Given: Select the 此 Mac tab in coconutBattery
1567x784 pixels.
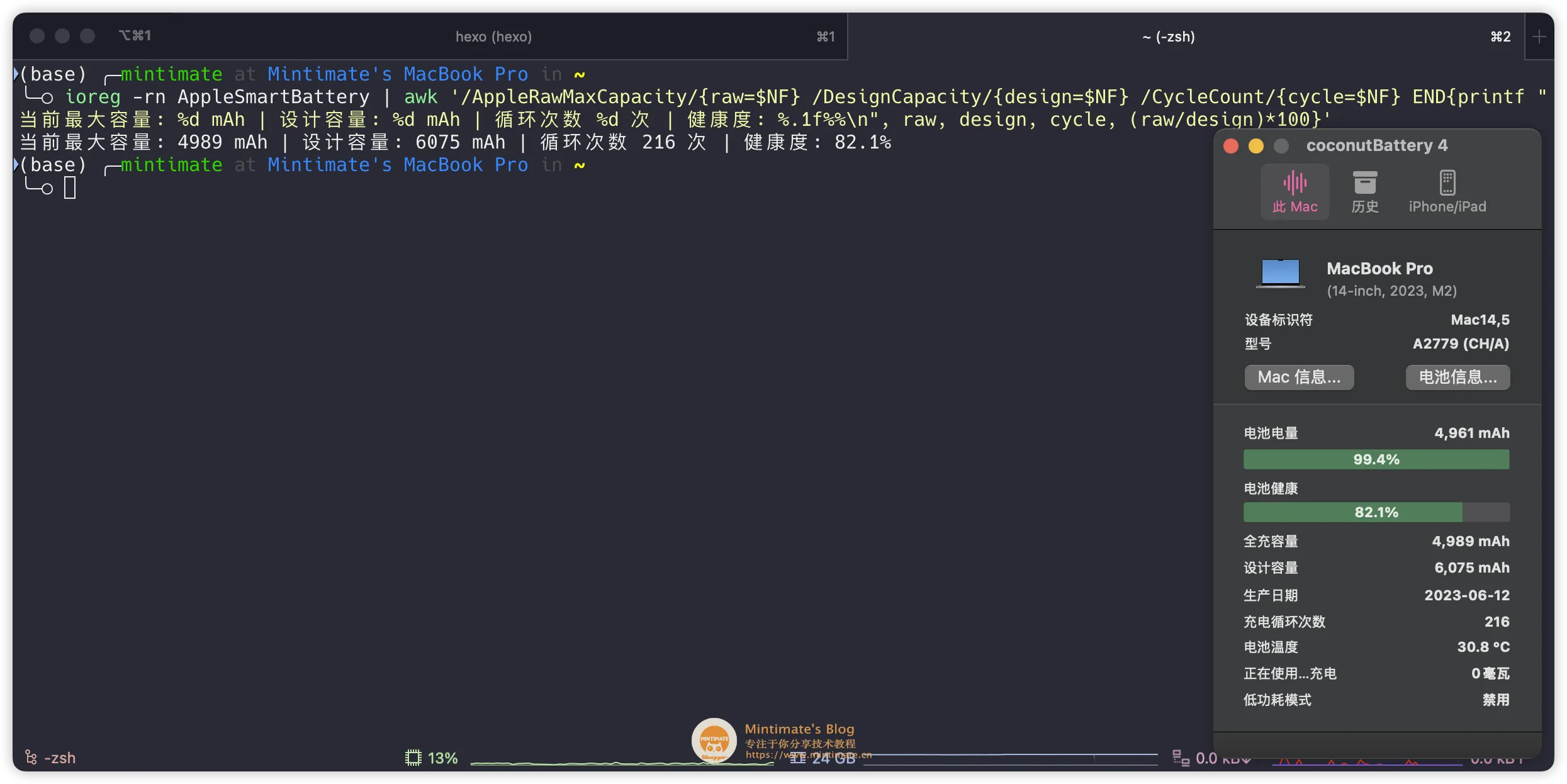Looking at the screenshot, I should (1295, 192).
